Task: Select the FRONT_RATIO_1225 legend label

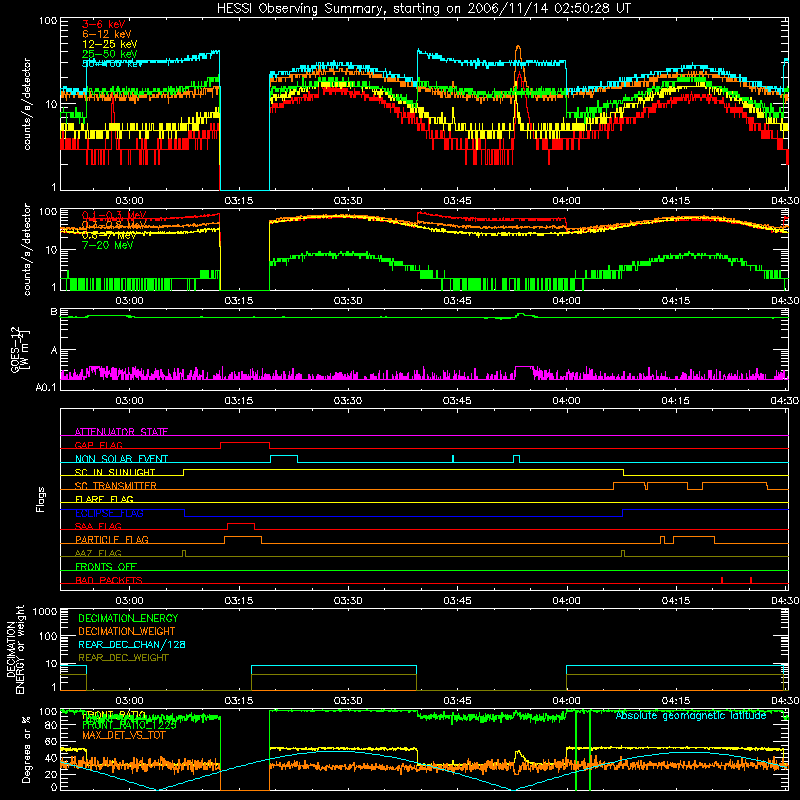Action: 129,725
